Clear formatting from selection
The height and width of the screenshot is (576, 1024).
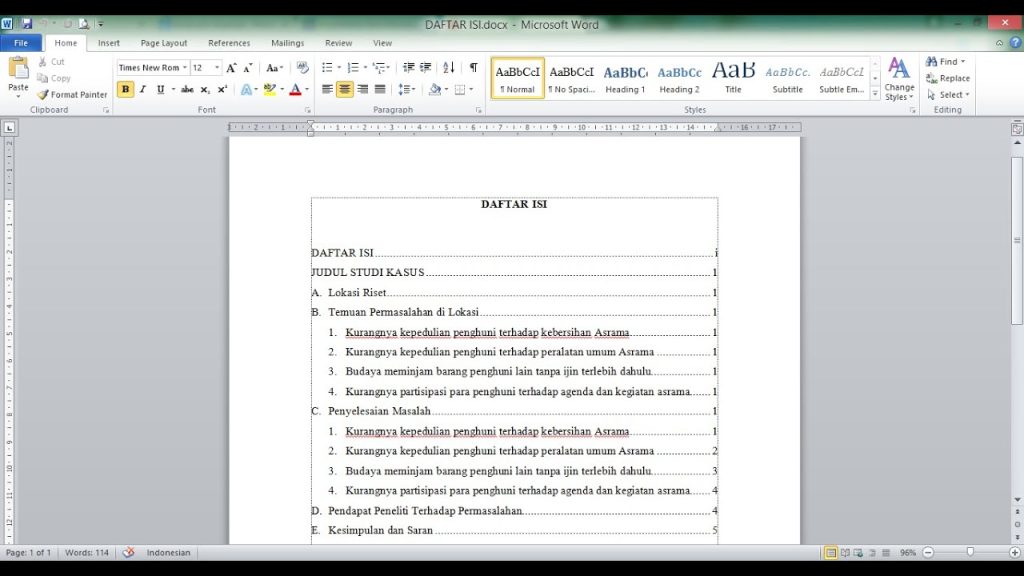pyautogui.click(x=302, y=67)
